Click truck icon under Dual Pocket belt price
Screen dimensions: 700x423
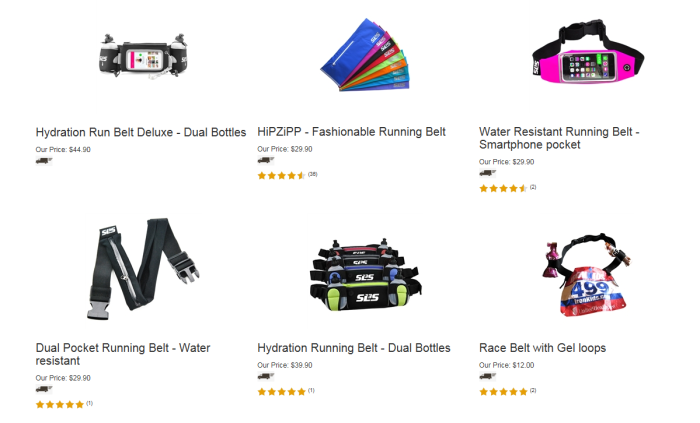pyautogui.click(x=44, y=390)
